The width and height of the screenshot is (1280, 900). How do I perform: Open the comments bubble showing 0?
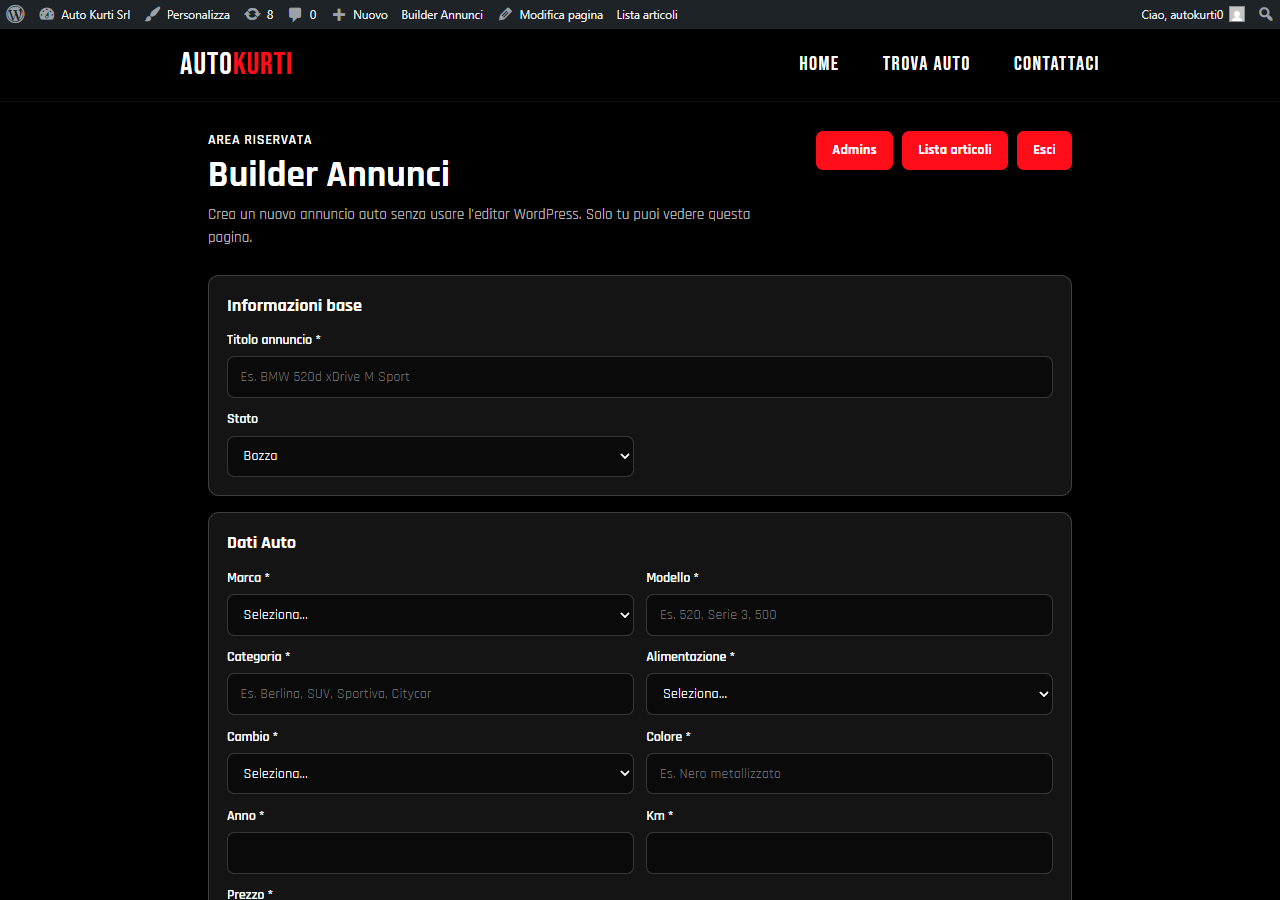click(x=302, y=14)
